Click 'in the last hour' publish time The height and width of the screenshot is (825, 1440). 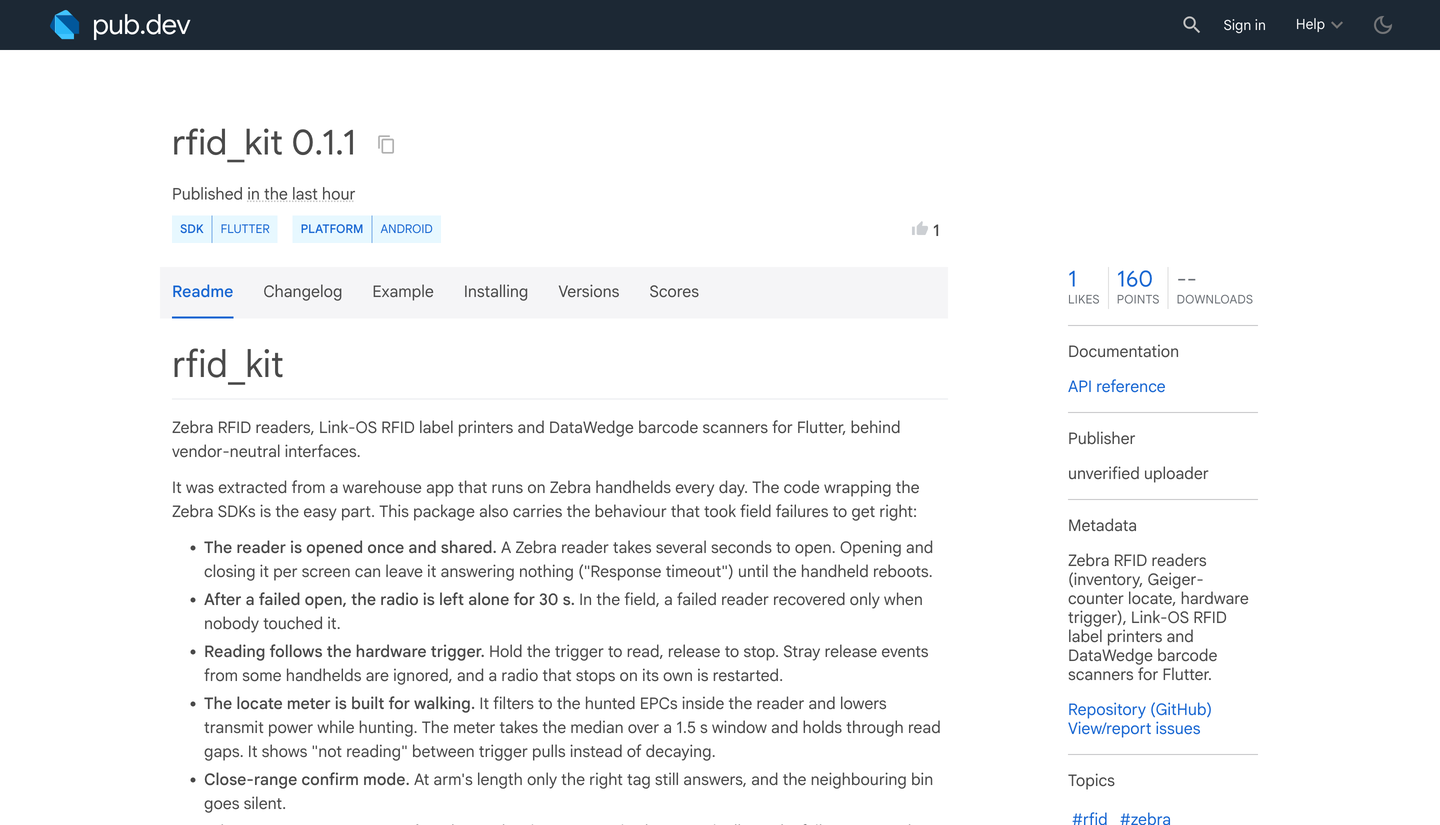[301, 194]
